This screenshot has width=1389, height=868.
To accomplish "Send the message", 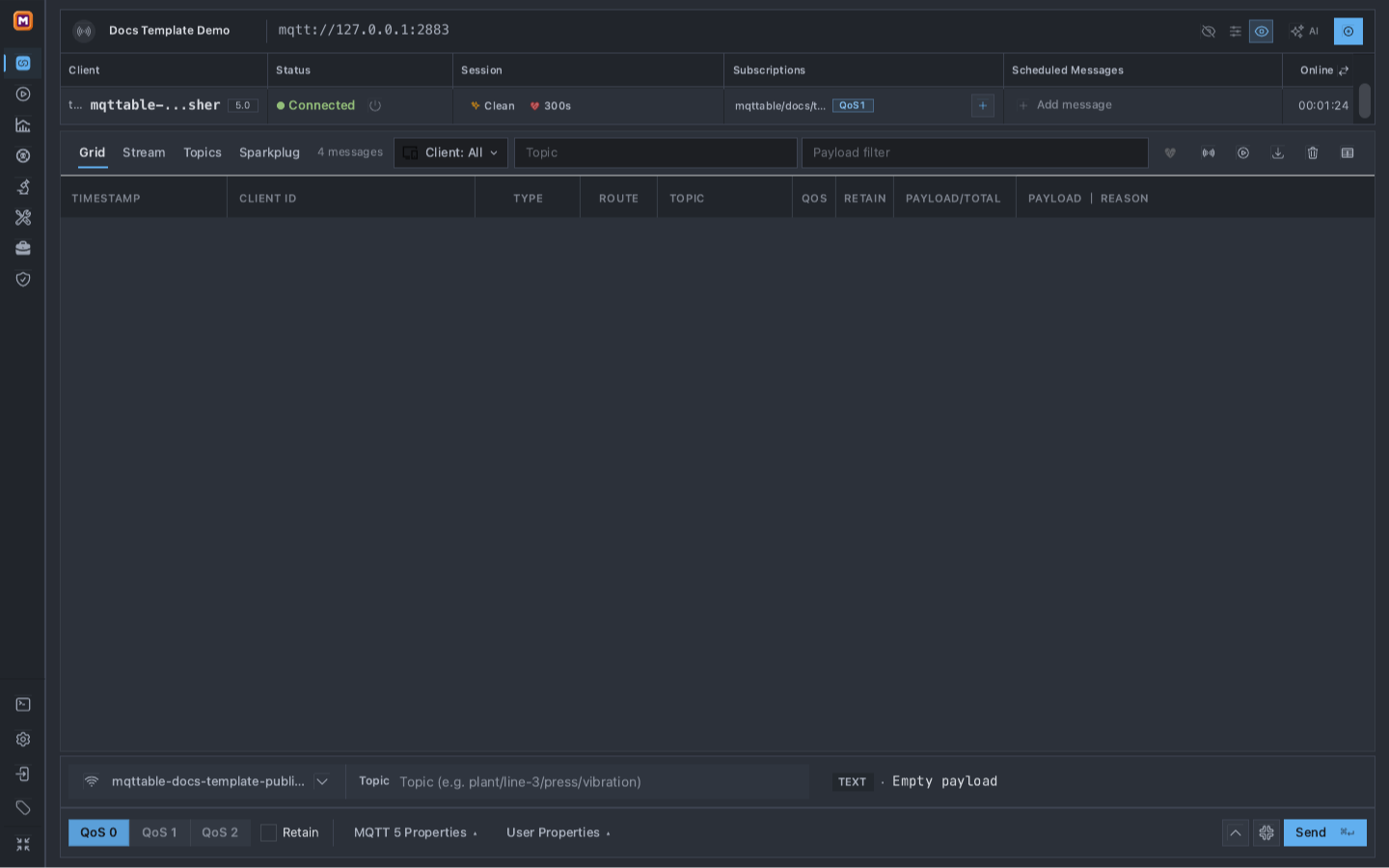I will click(x=1325, y=833).
